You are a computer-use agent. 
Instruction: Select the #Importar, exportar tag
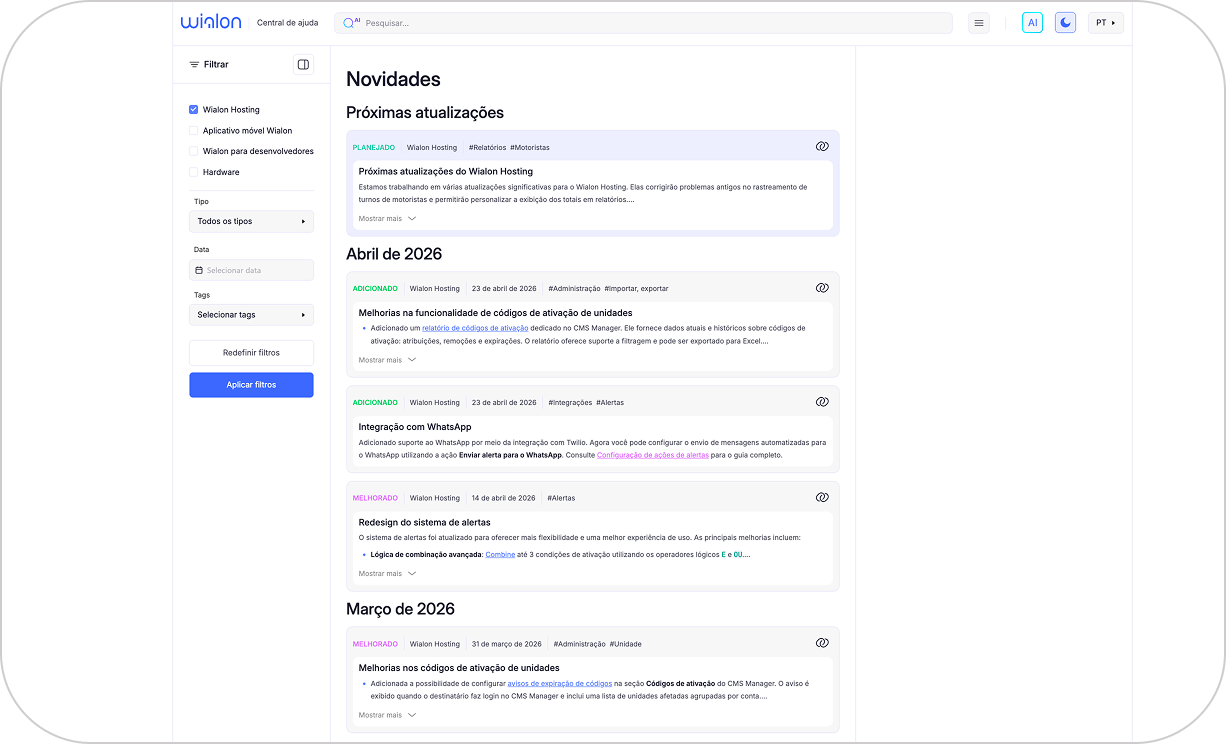[x=636, y=289]
